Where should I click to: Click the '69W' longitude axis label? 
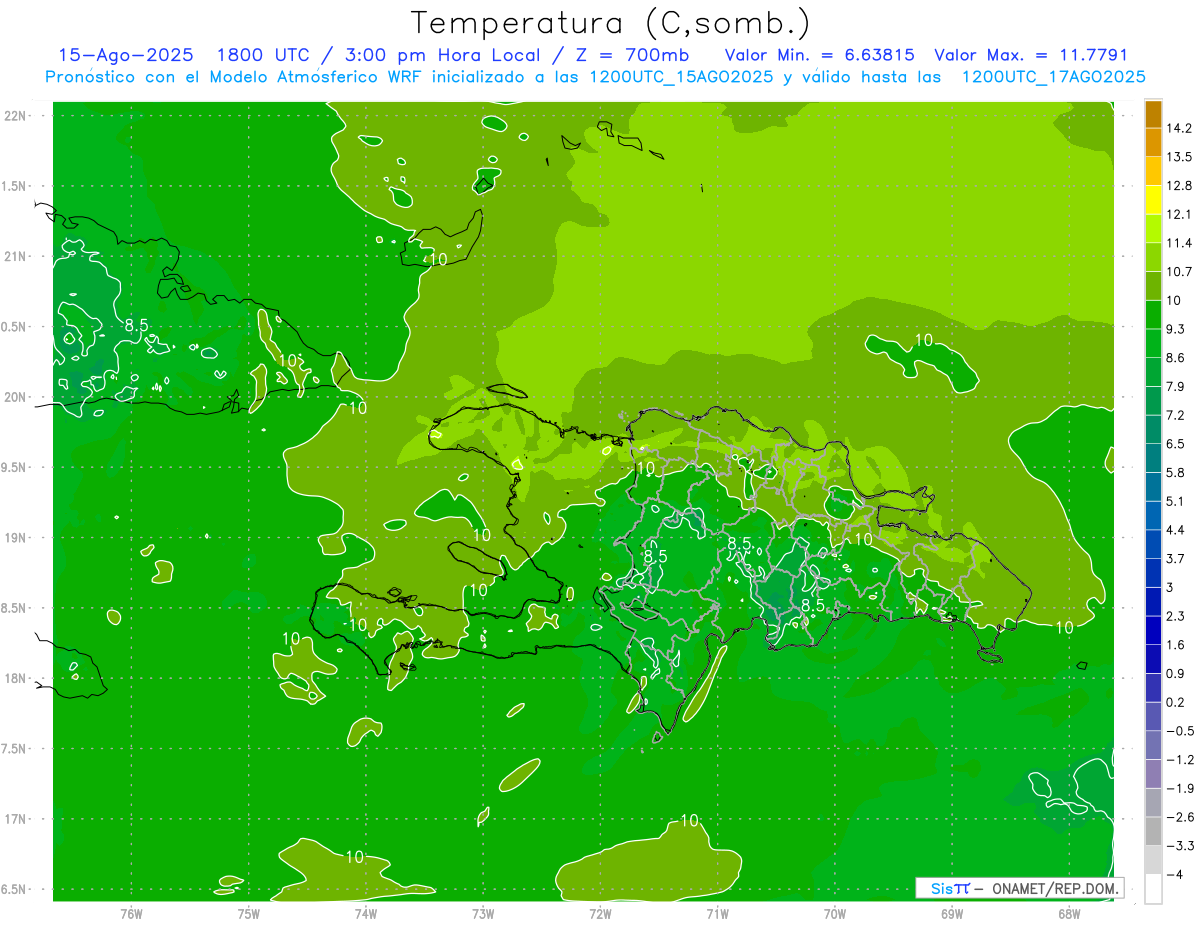(x=952, y=913)
